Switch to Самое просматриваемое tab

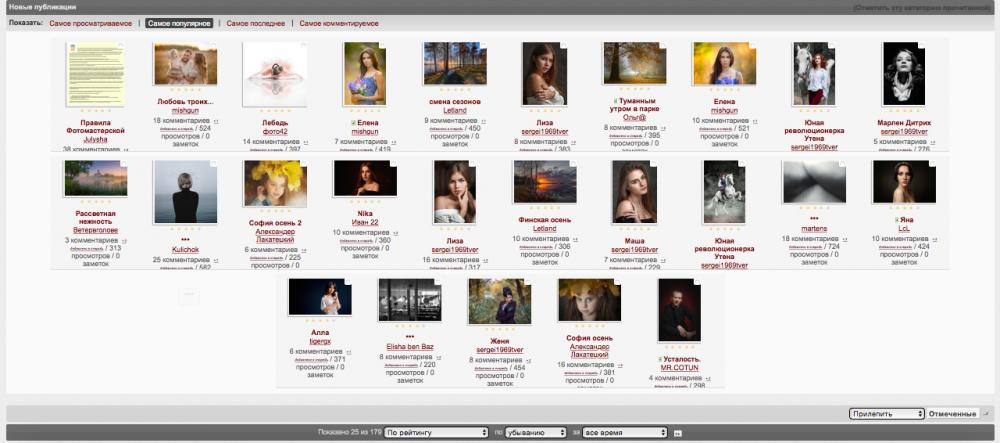(91, 24)
